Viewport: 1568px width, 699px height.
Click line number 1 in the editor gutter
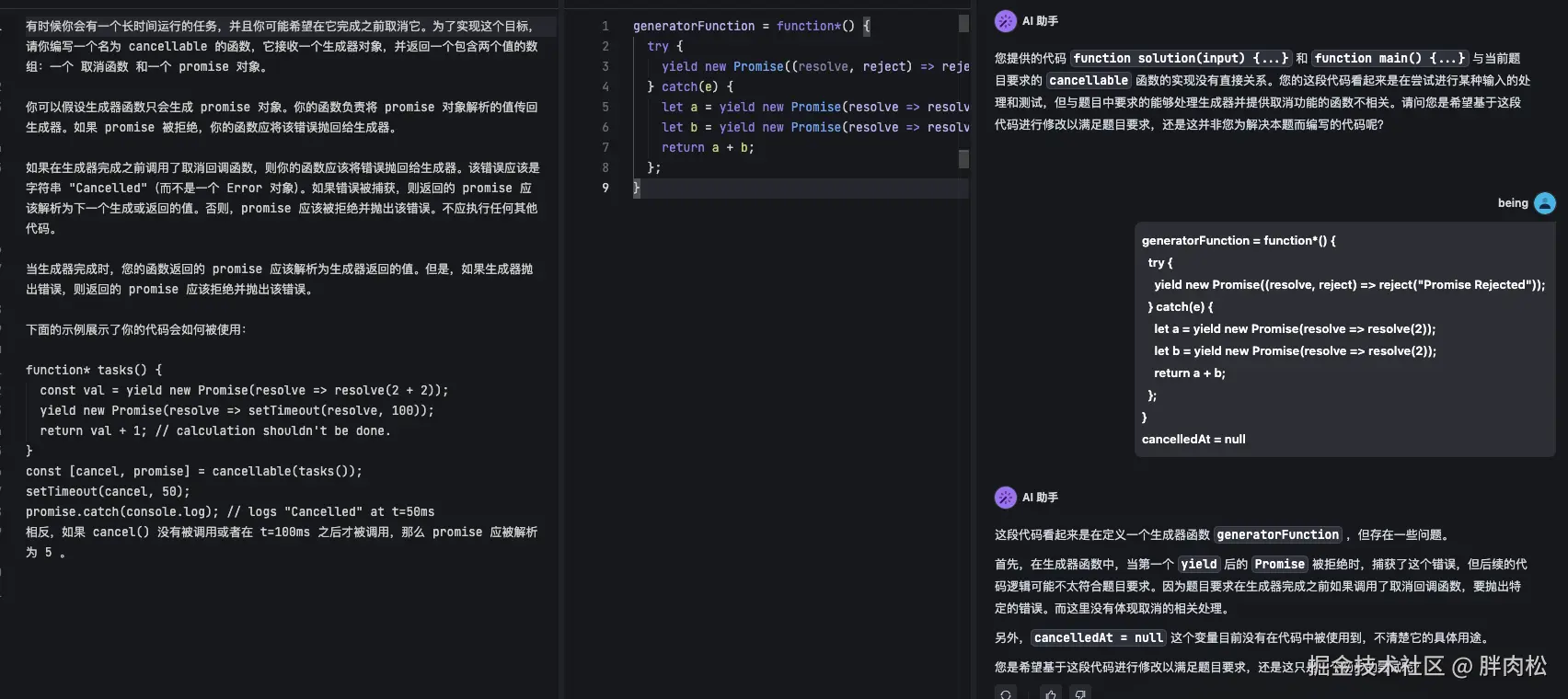[605, 26]
